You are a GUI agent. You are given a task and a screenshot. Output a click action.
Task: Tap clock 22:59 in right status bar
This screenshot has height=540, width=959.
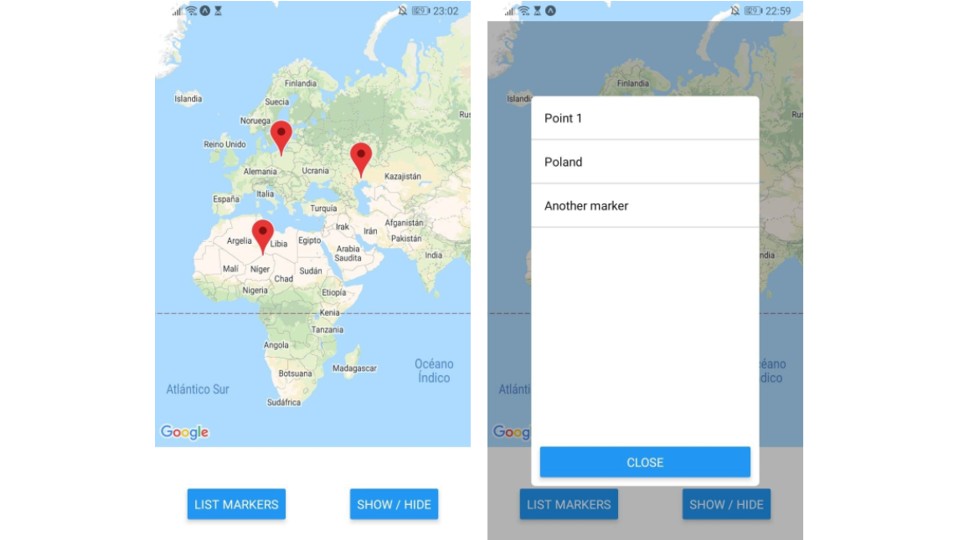click(778, 11)
